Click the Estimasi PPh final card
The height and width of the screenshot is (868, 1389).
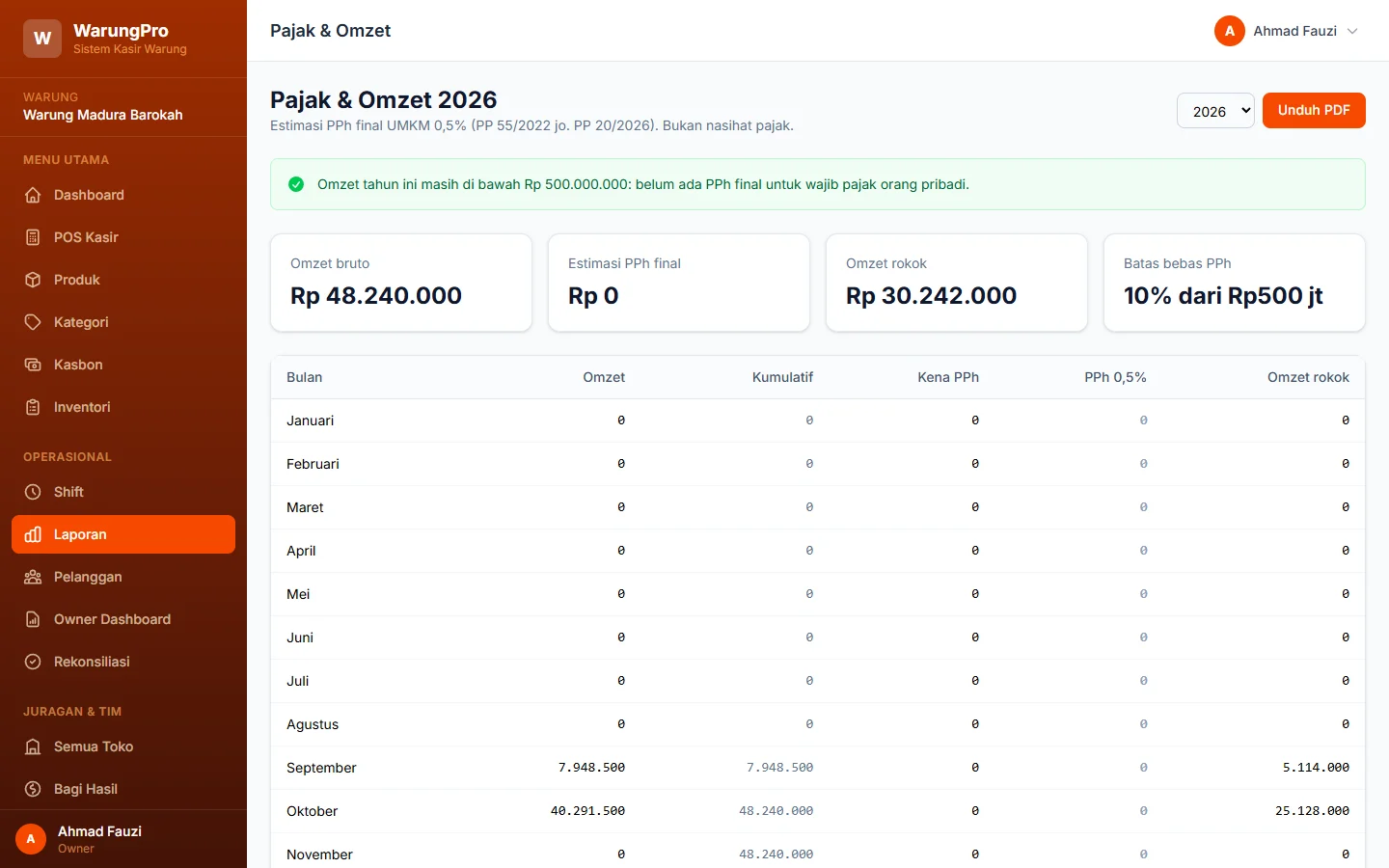coord(679,283)
